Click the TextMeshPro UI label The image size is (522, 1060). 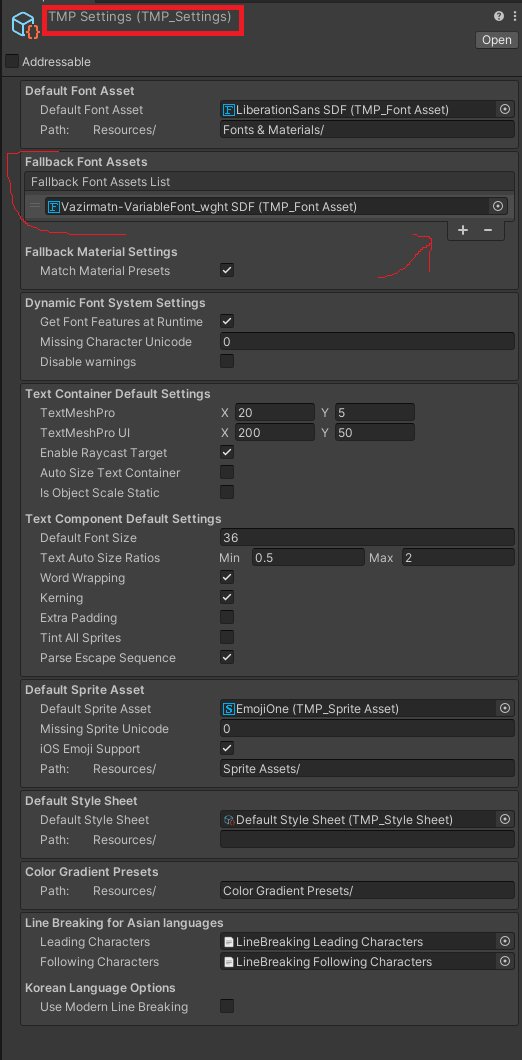[x=85, y=433]
